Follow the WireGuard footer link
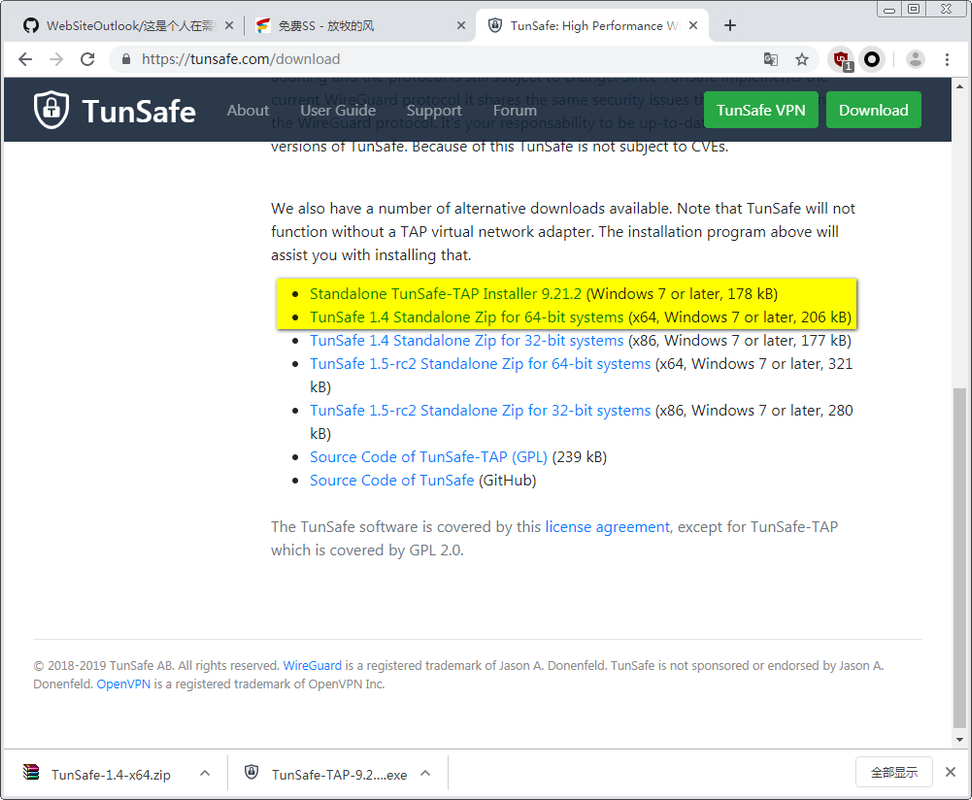972x800 pixels. click(x=312, y=666)
